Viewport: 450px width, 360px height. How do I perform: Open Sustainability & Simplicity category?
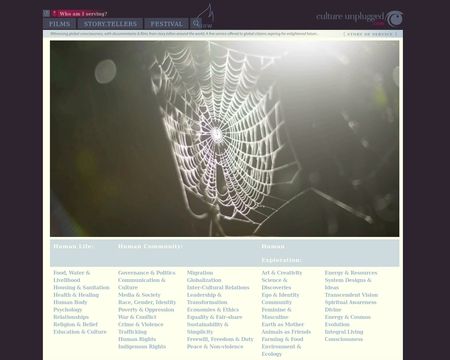(207, 328)
